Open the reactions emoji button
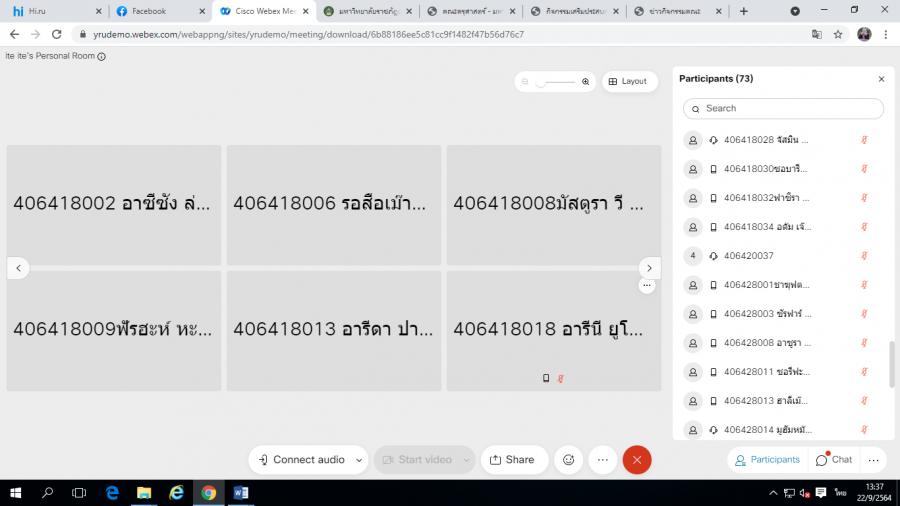The width and height of the screenshot is (900, 506). [569, 460]
